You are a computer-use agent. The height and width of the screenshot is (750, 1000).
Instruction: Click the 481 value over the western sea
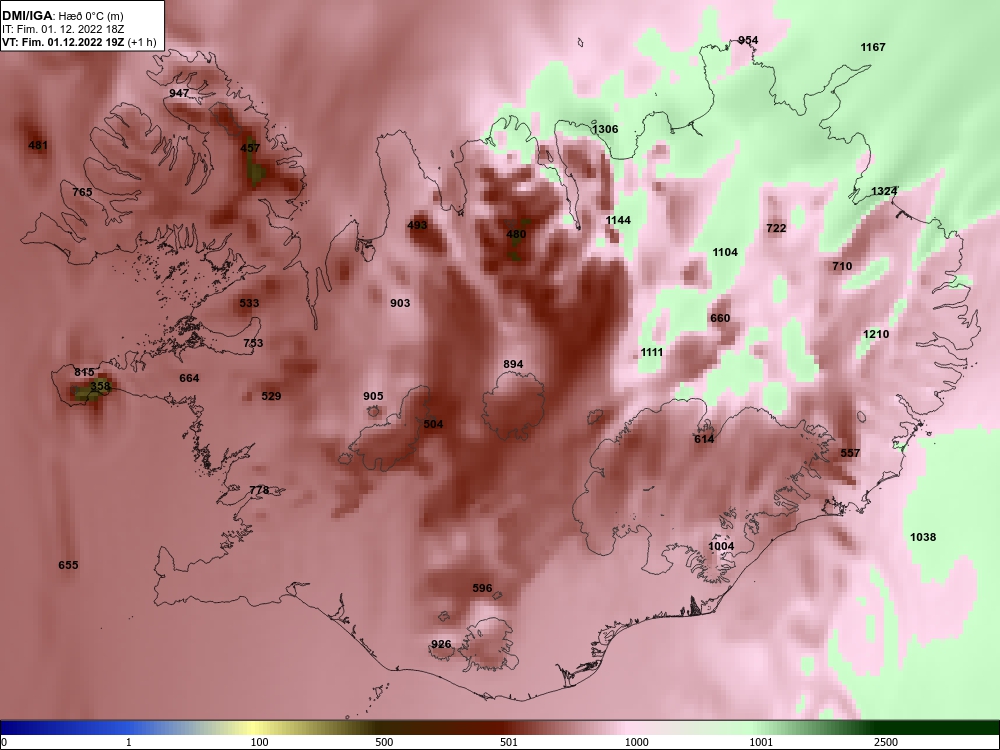[x=38, y=145]
